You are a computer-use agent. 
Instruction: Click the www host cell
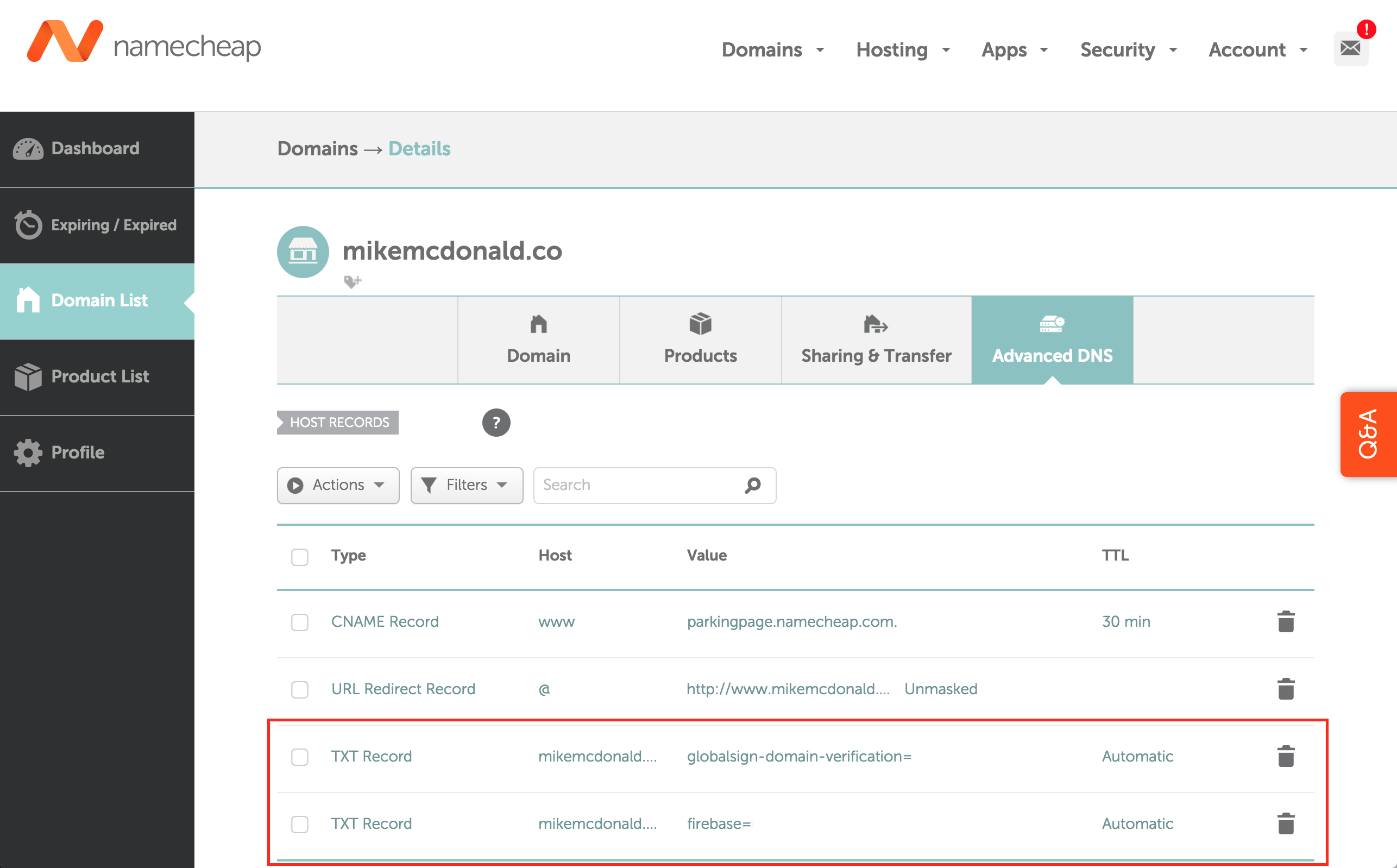point(556,622)
